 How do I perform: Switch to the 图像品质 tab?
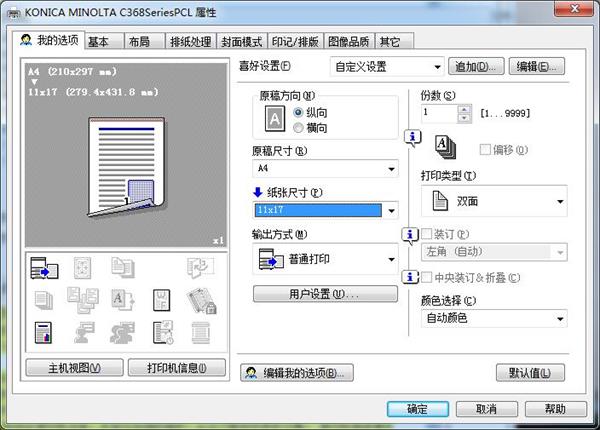click(x=349, y=41)
